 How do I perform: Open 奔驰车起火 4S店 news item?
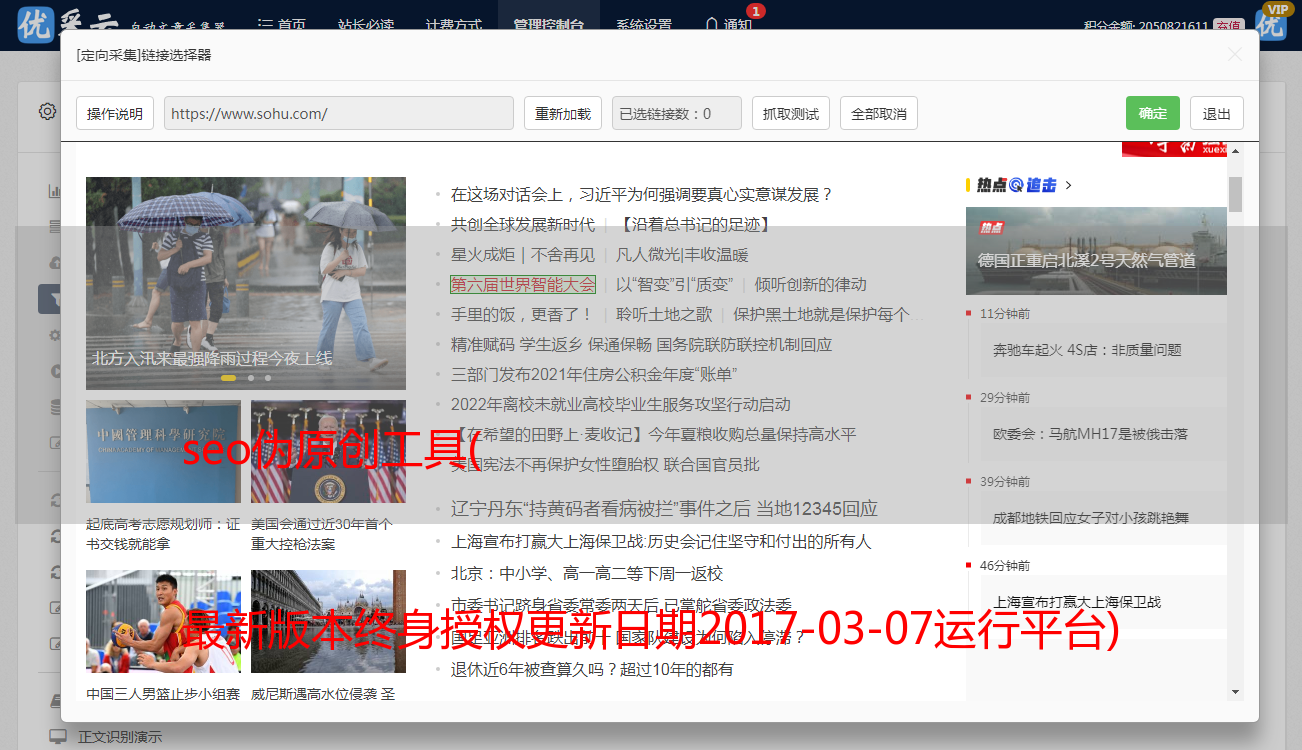pyautogui.click(x=1087, y=350)
